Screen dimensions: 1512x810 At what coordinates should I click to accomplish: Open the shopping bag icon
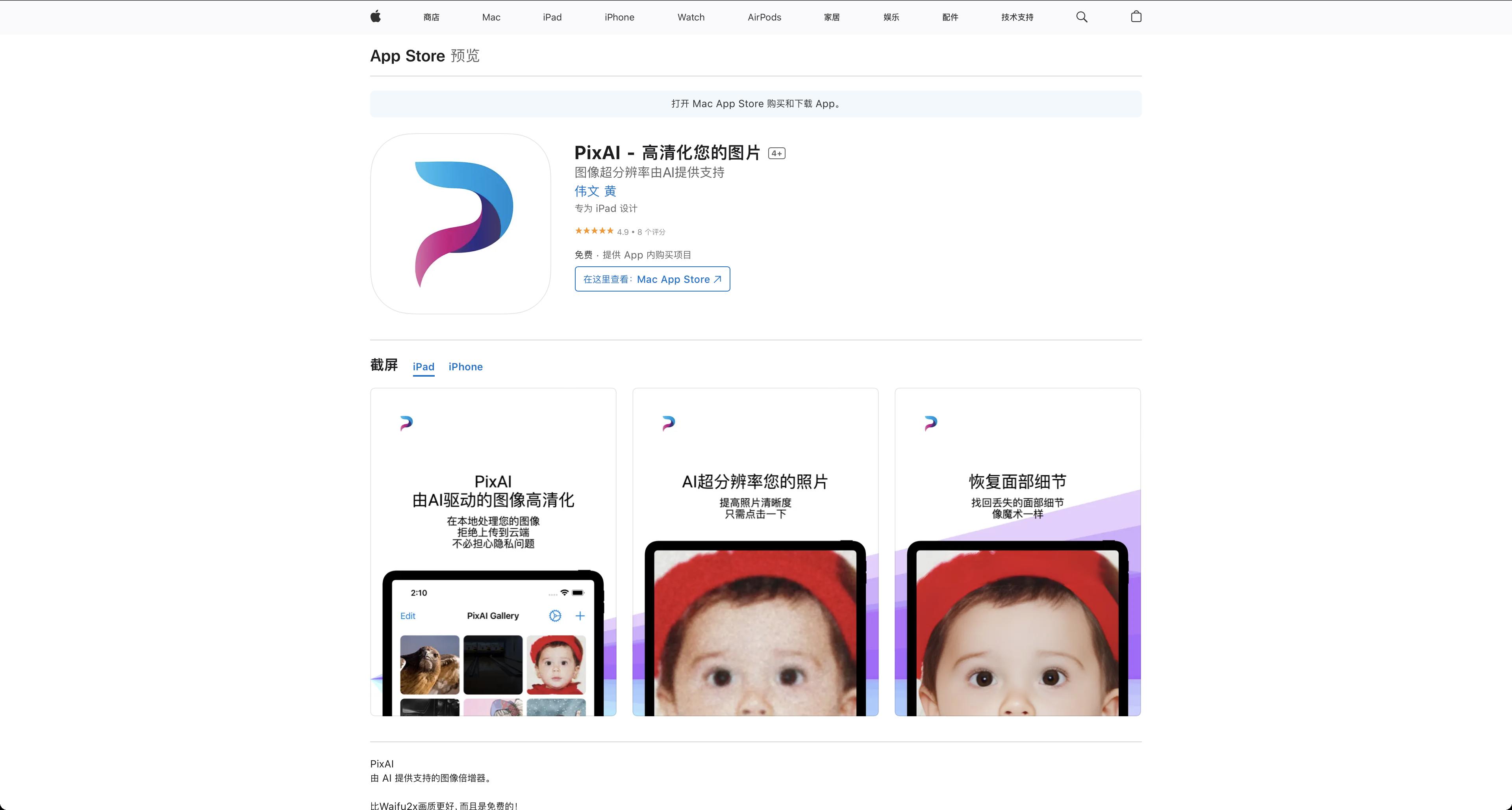1136,17
